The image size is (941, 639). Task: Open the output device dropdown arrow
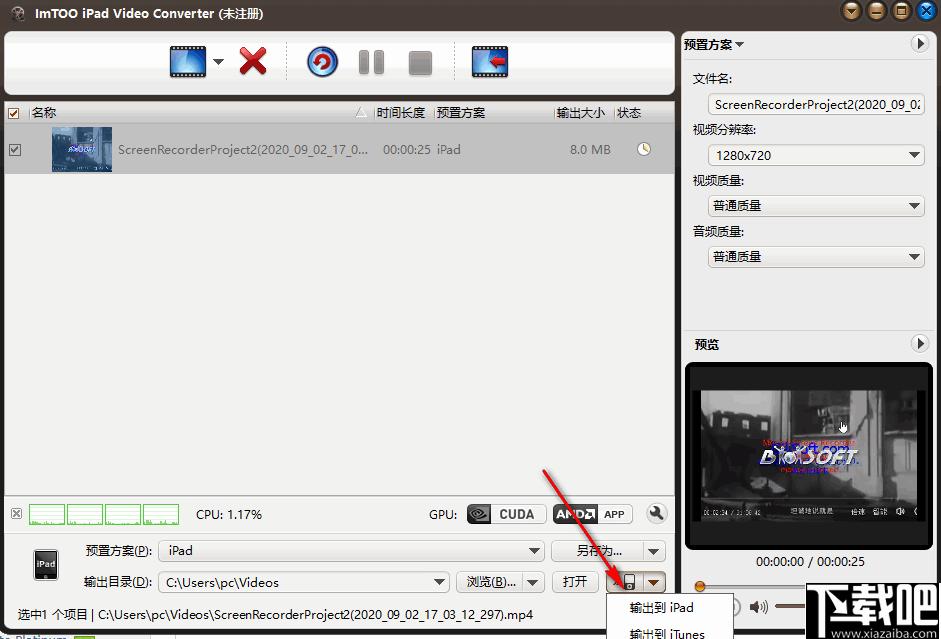[654, 582]
